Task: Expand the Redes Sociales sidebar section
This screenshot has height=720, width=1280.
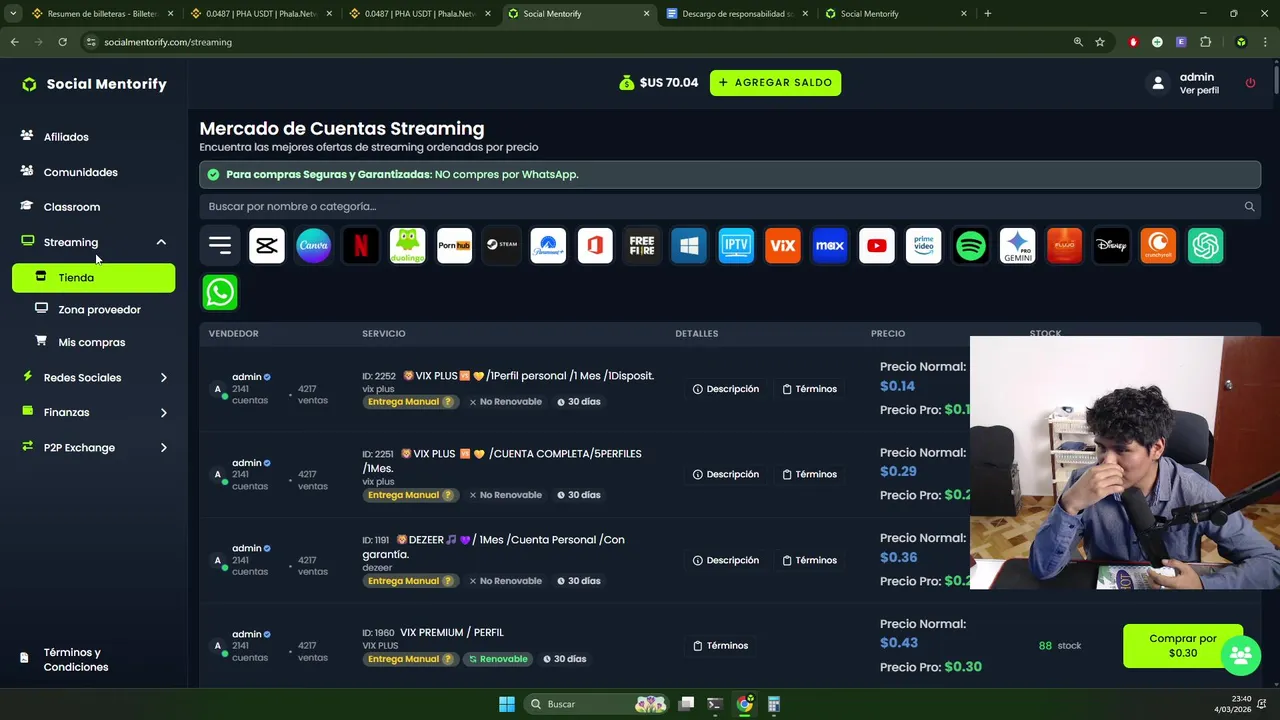Action: click(164, 377)
